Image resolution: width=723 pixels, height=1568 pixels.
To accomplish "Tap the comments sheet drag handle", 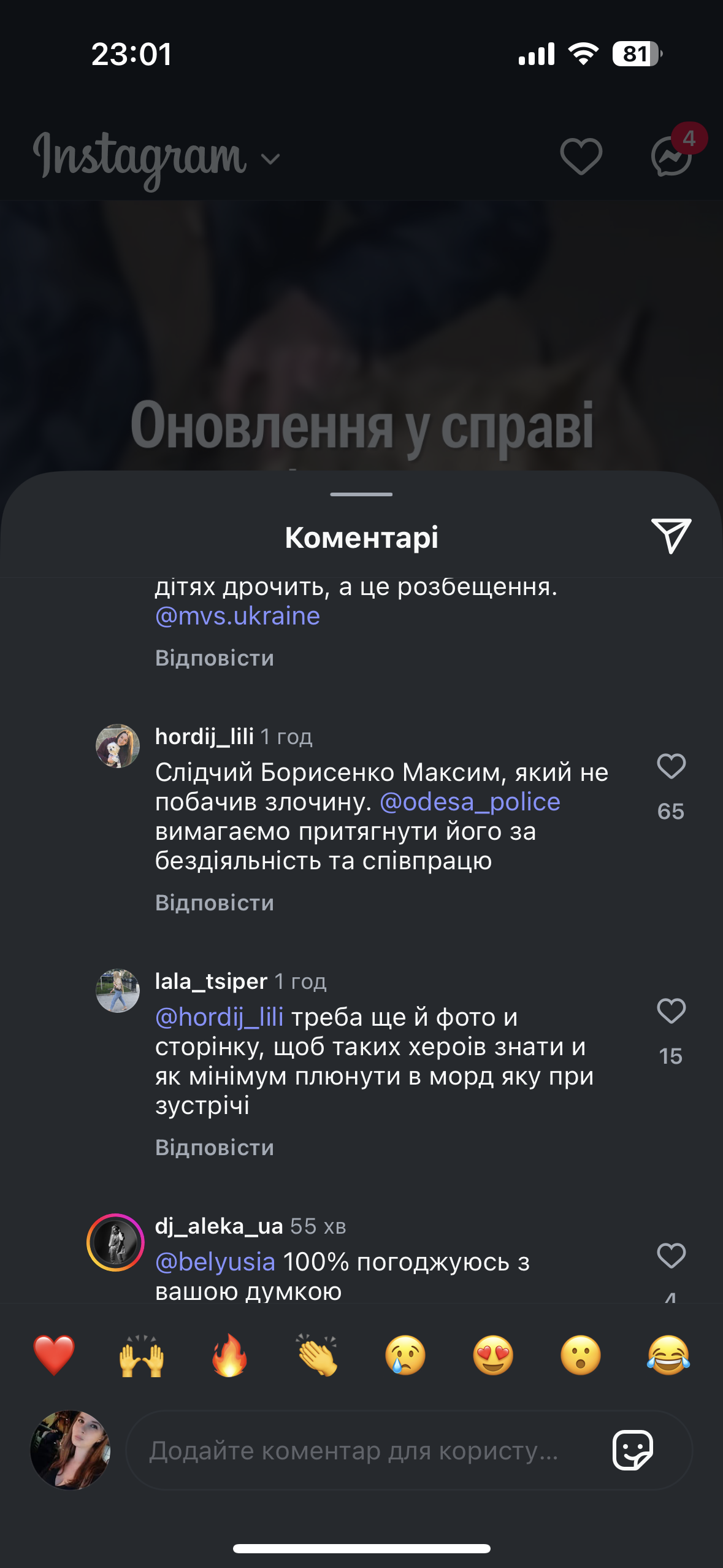I will [x=361, y=494].
